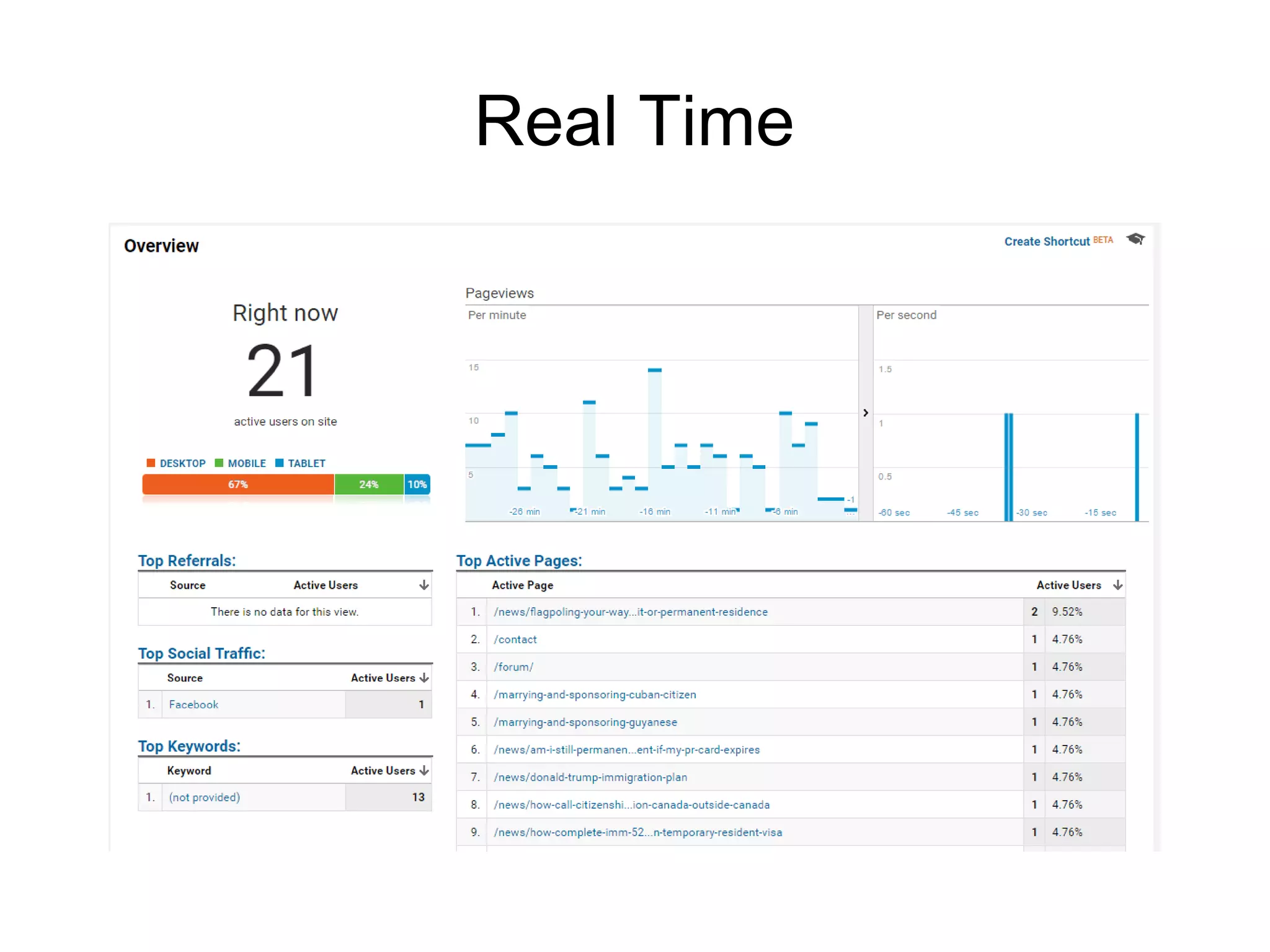Image resolution: width=1270 pixels, height=952 pixels.
Task: Click the Top Active Pages heading
Action: 519,561
